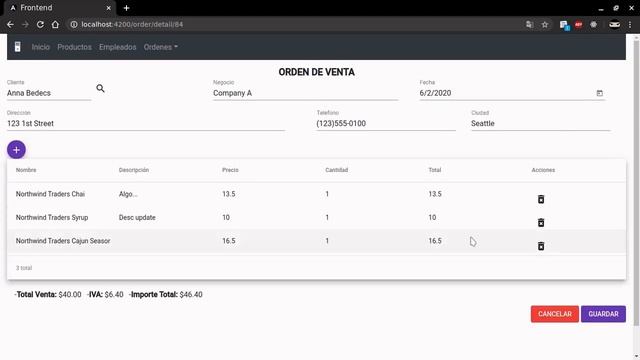Image resolution: width=640 pixels, height=360 pixels.
Task: Bookmark this page with the star icon
Action: 544,24
